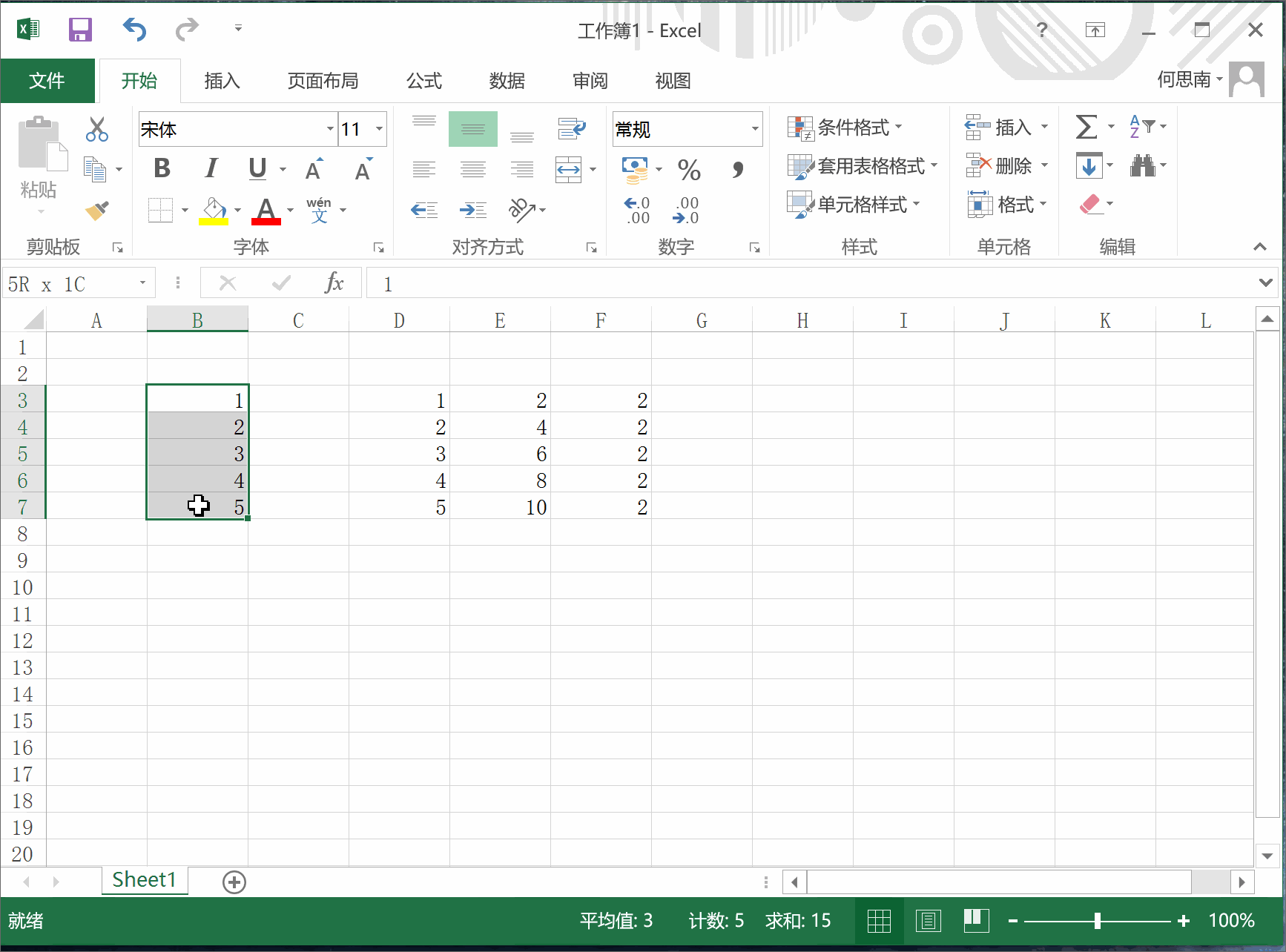Select cell E7 containing 10

click(x=500, y=507)
